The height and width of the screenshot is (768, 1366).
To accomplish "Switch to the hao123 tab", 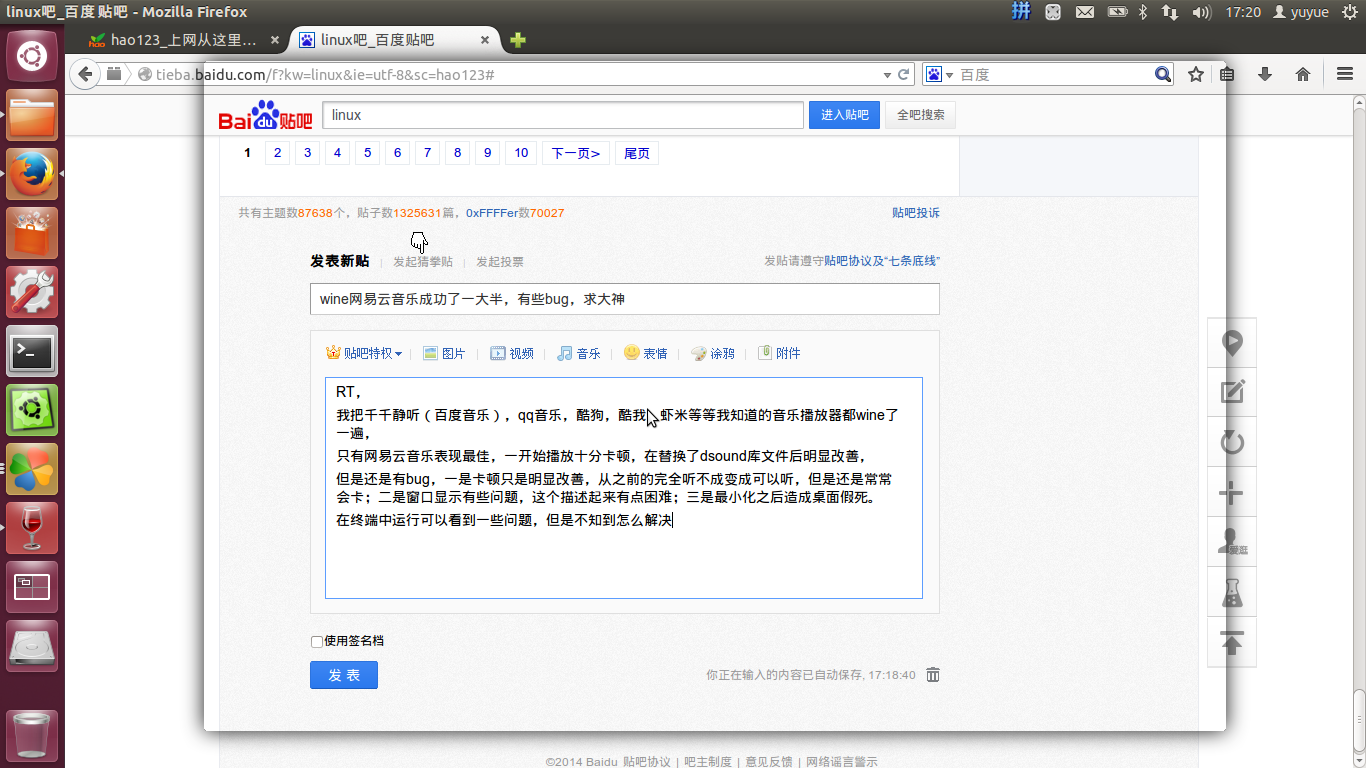I will coord(184,40).
